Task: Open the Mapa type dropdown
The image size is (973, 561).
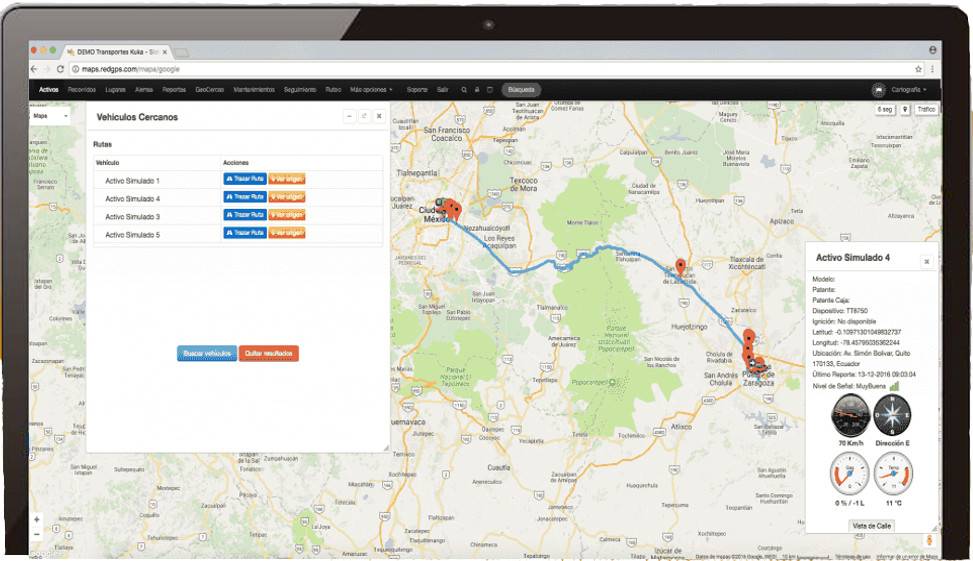Action: point(51,116)
